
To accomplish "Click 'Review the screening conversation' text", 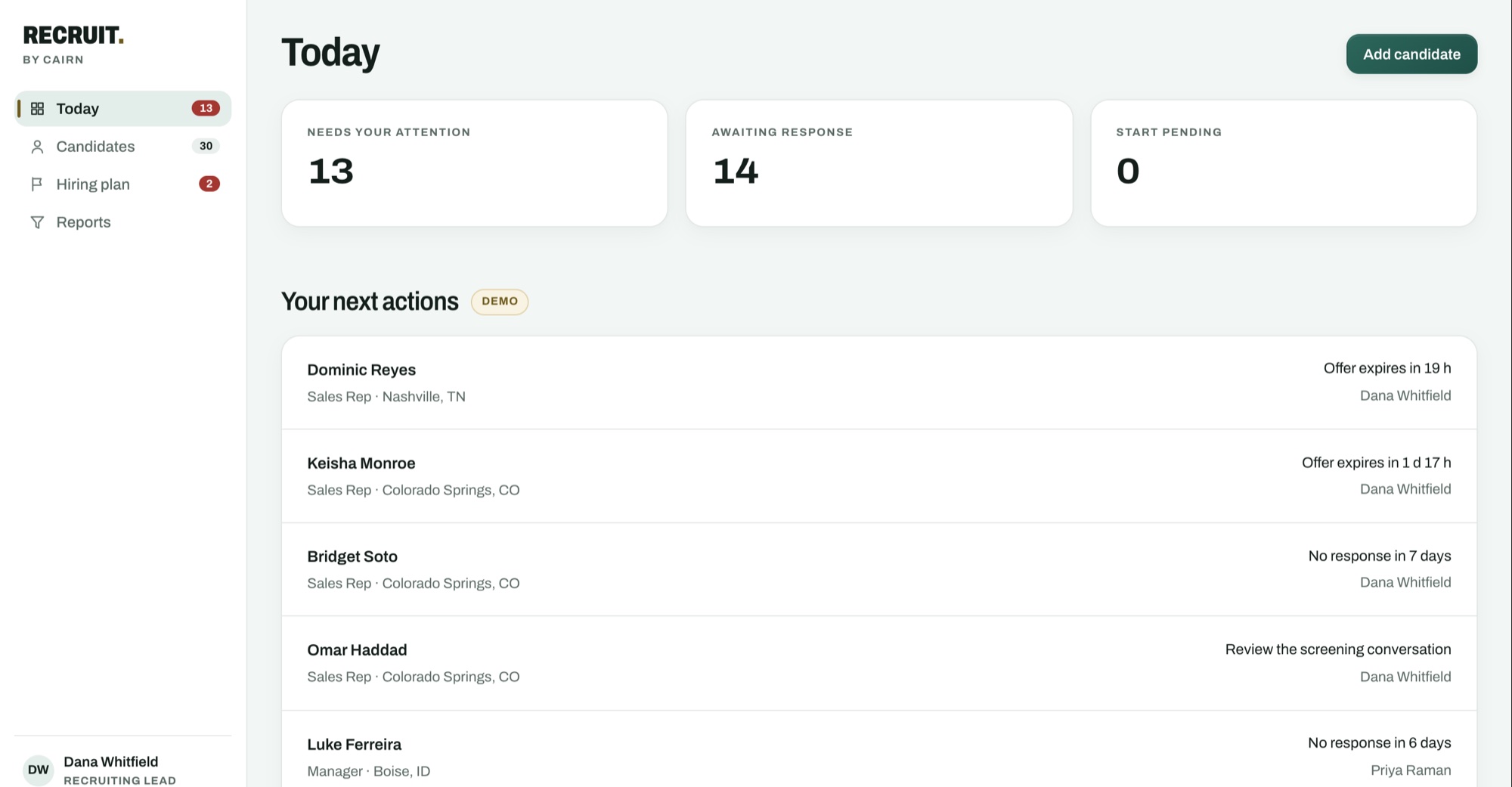I will [1338, 649].
